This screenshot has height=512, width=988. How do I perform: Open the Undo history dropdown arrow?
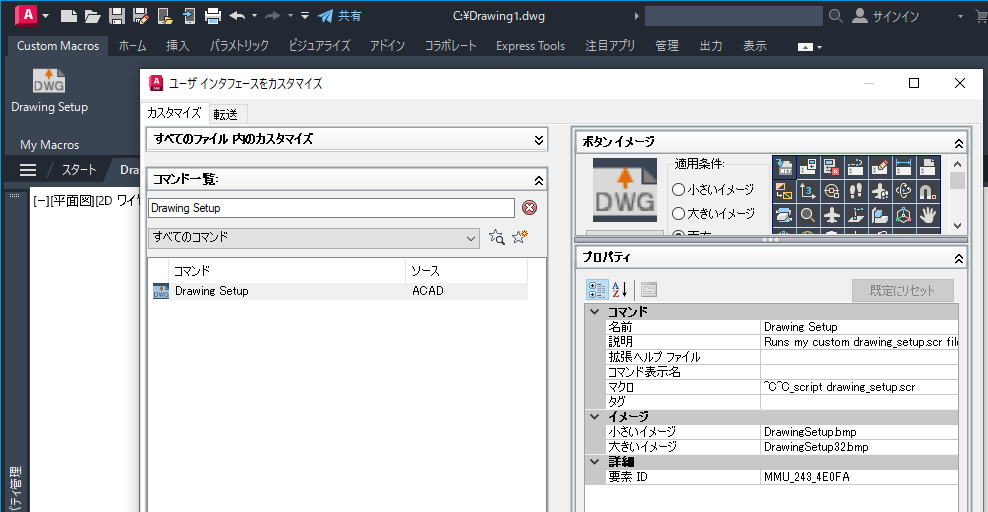point(255,16)
